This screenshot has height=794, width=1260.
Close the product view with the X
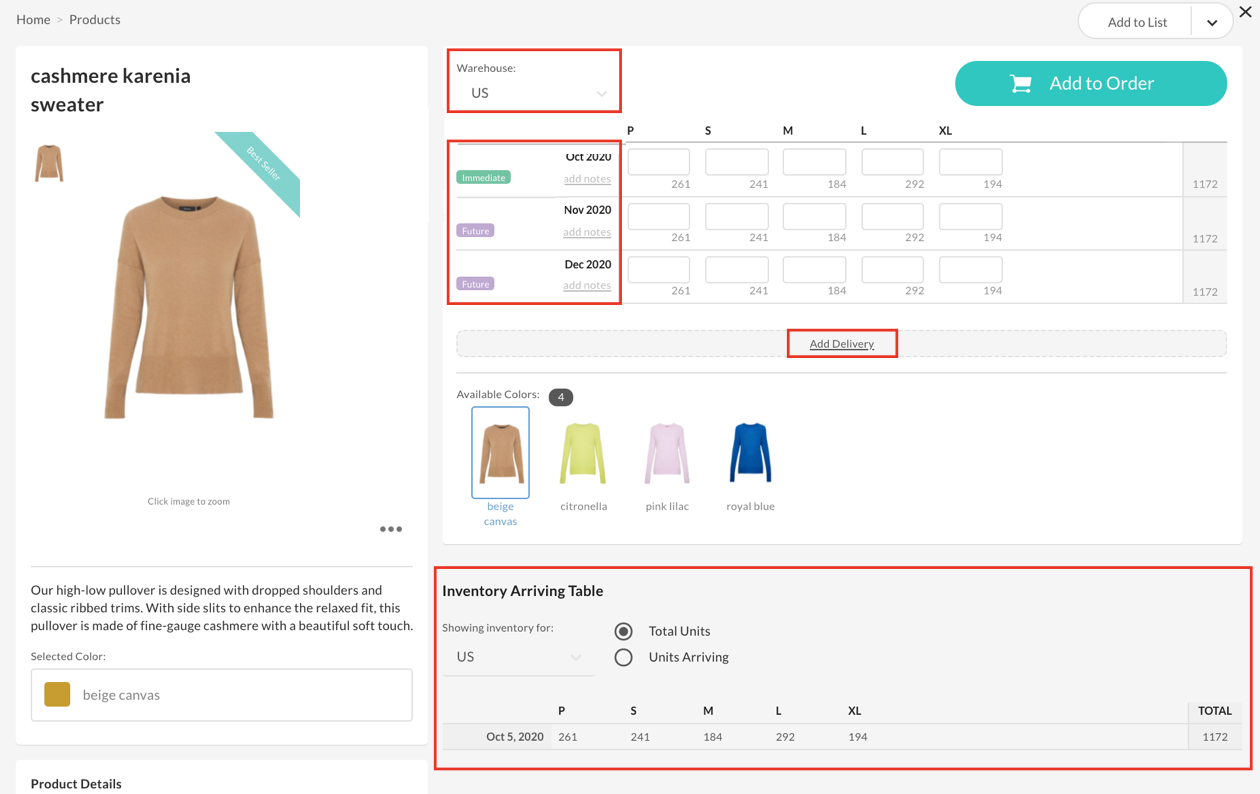[x=1245, y=12]
